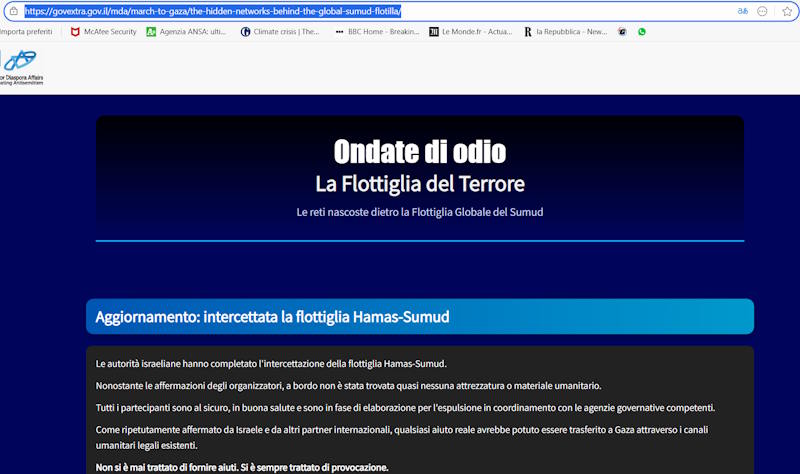Image resolution: width=800 pixels, height=474 pixels.
Task: Open the BBC Home bookmark
Action: click(x=376, y=32)
